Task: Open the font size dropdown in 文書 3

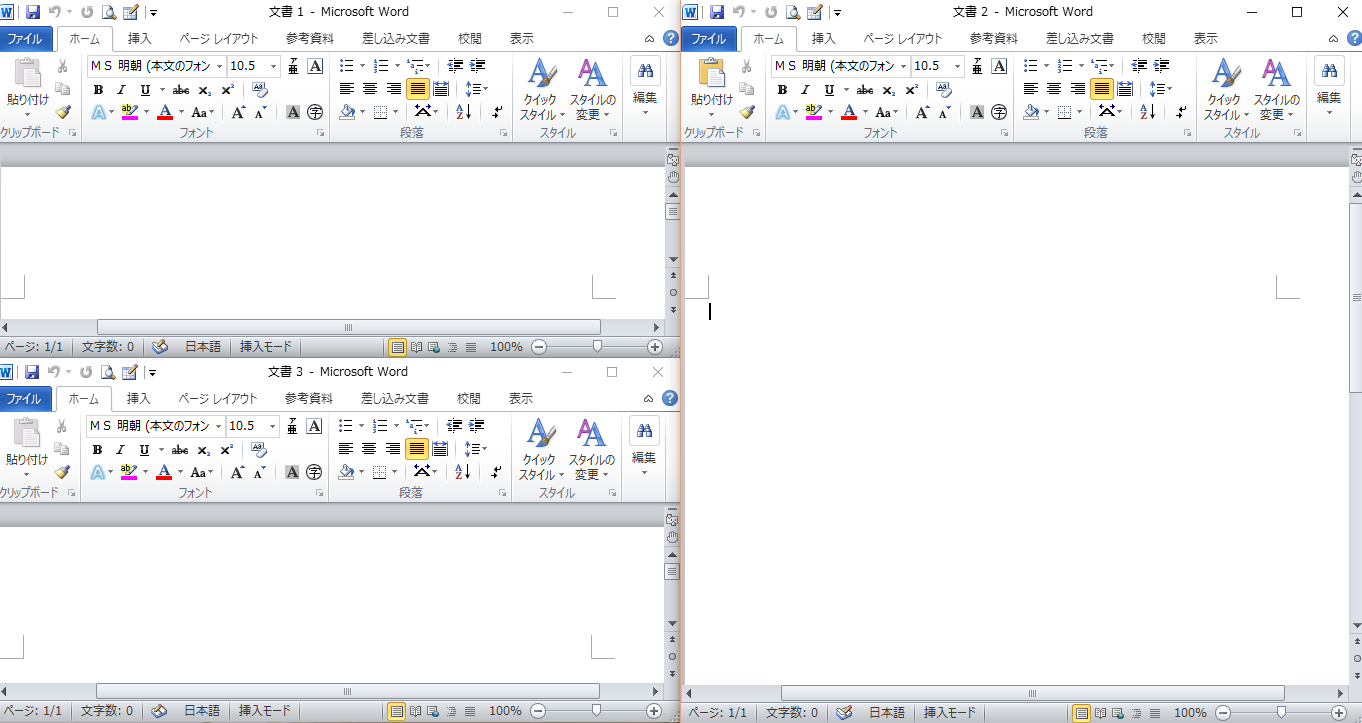Action: tap(271, 426)
